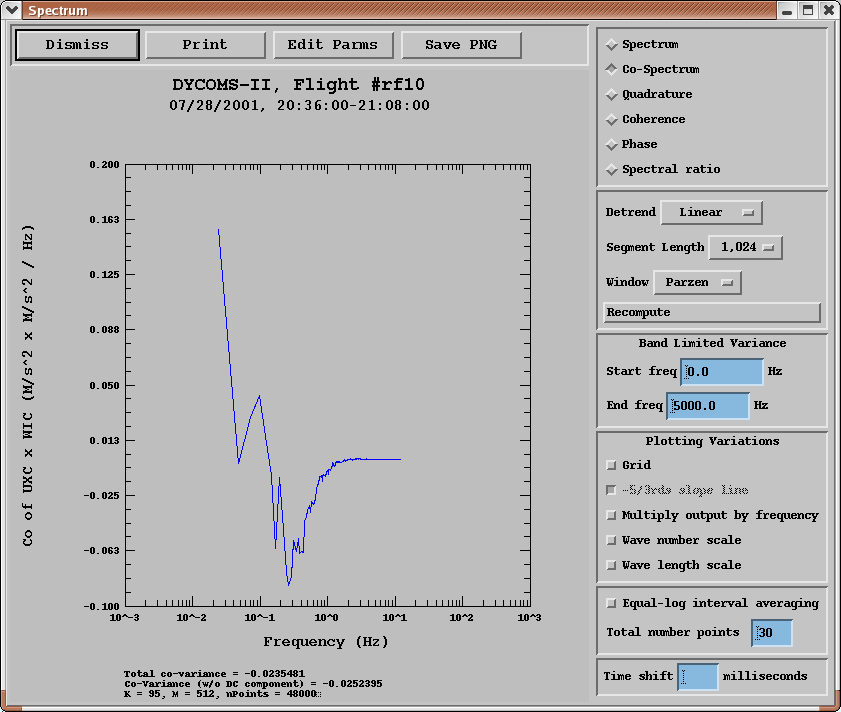Viewport: 841px width, 712px height.
Task: Expand the Segment Length dropdown
Action: 745,247
